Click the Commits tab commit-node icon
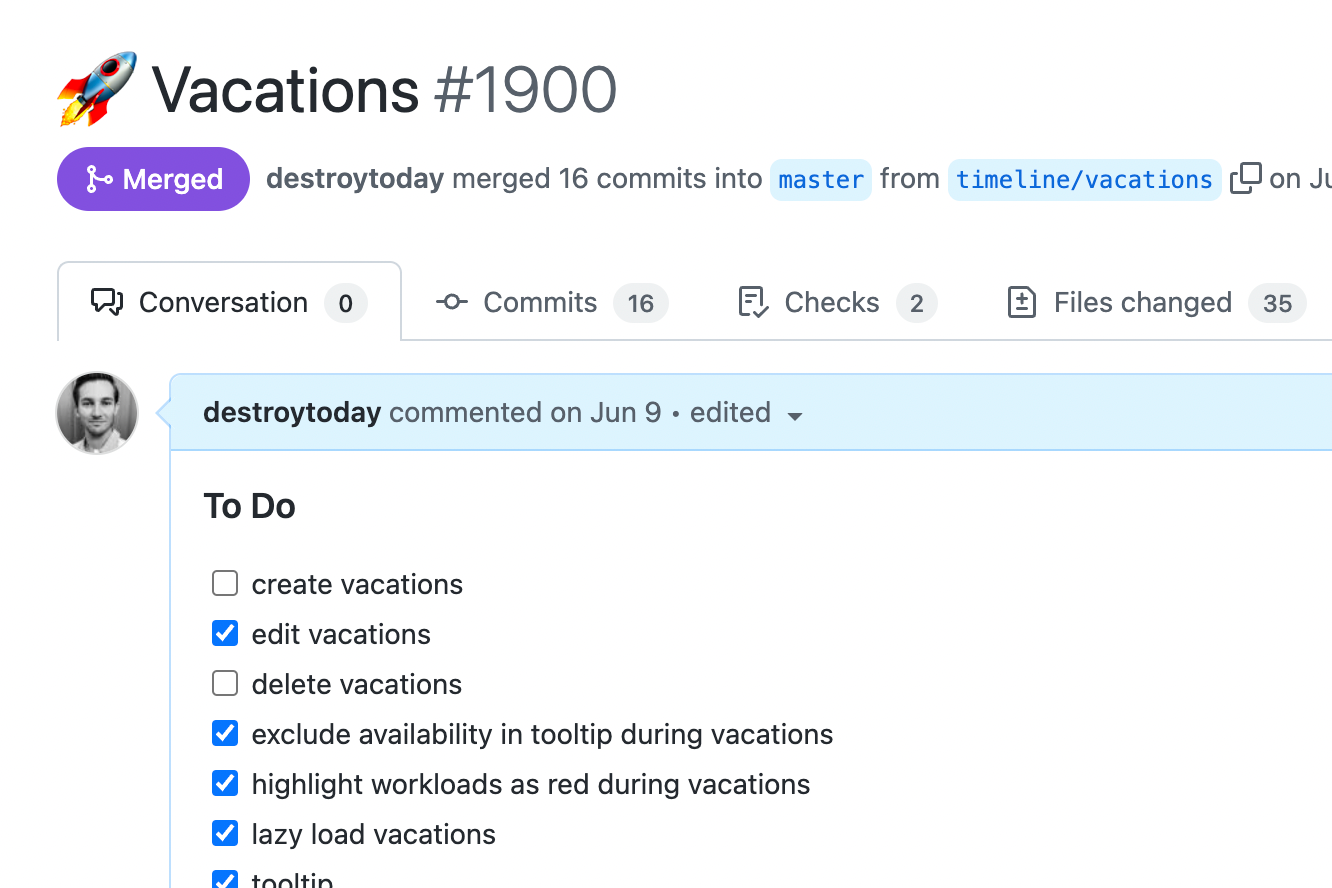The width and height of the screenshot is (1332, 888). pyautogui.click(x=452, y=302)
